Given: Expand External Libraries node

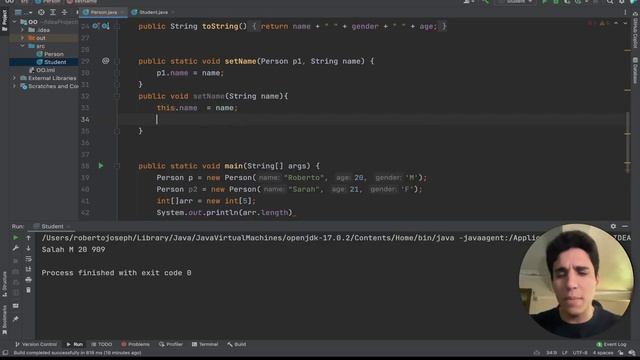Looking at the screenshot, I should tap(15, 78).
